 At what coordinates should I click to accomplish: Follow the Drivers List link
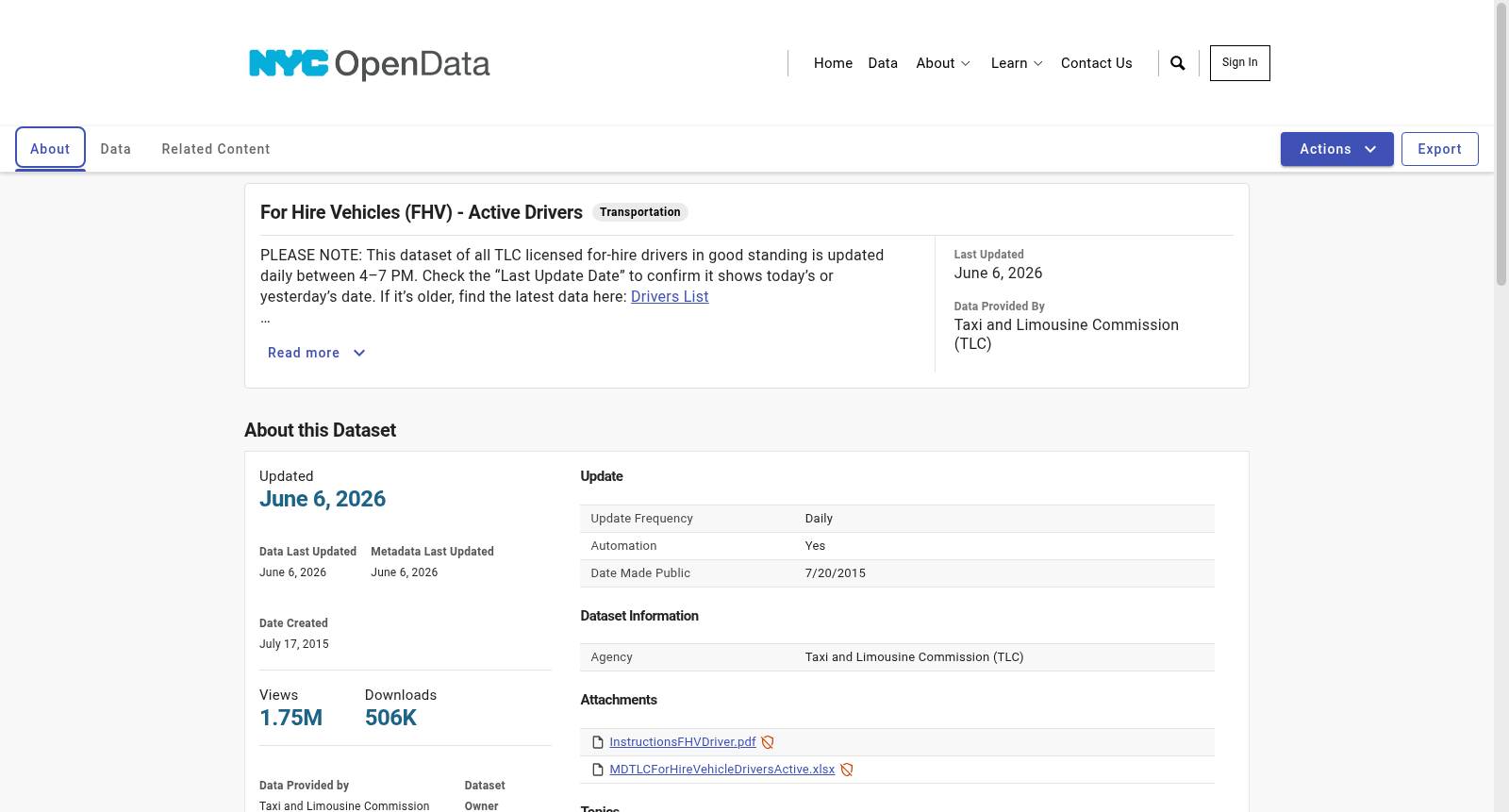[x=670, y=297]
